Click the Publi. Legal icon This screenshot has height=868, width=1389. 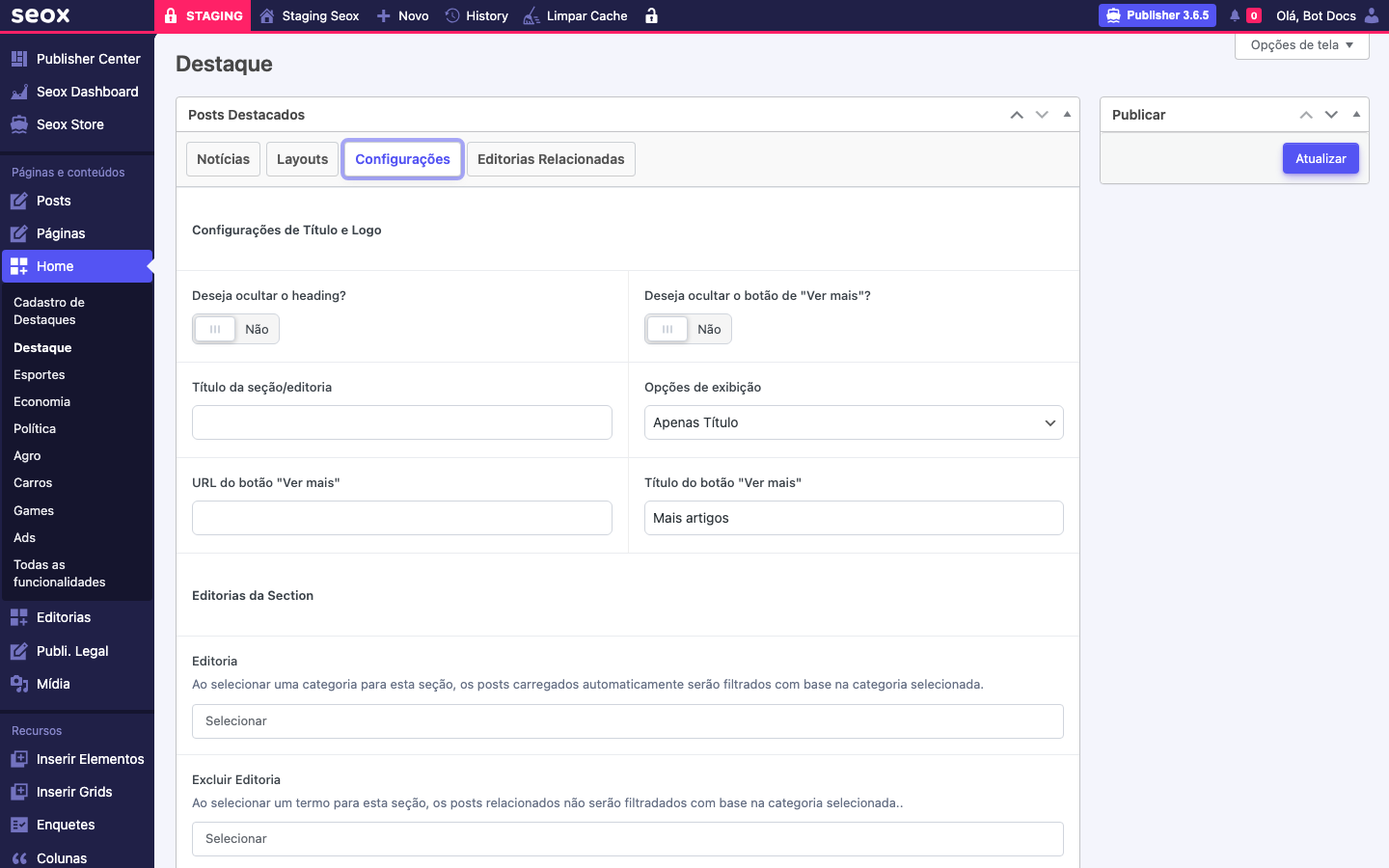click(x=19, y=651)
